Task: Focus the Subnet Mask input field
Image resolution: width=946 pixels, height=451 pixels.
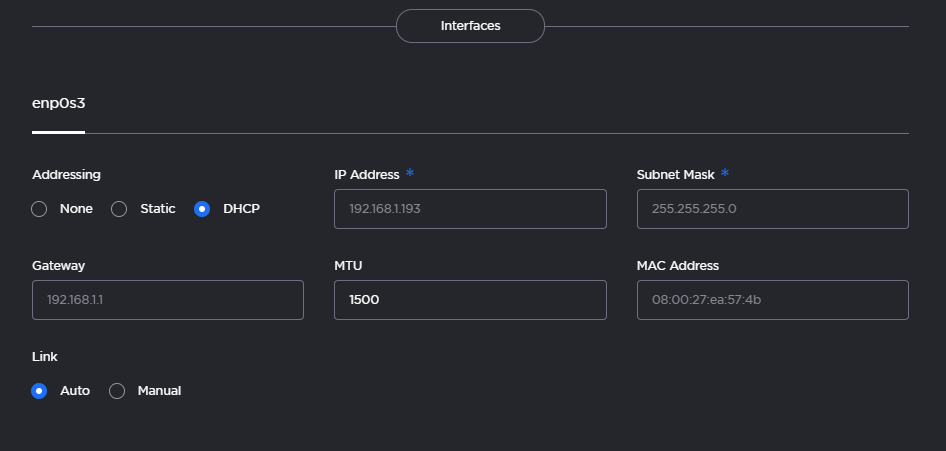Action: click(772, 209)
